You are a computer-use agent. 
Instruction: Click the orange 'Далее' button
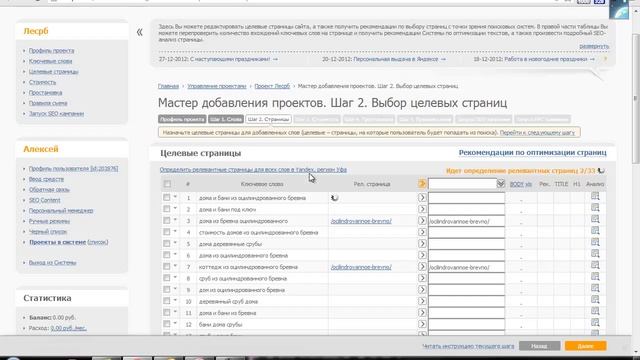585,346
